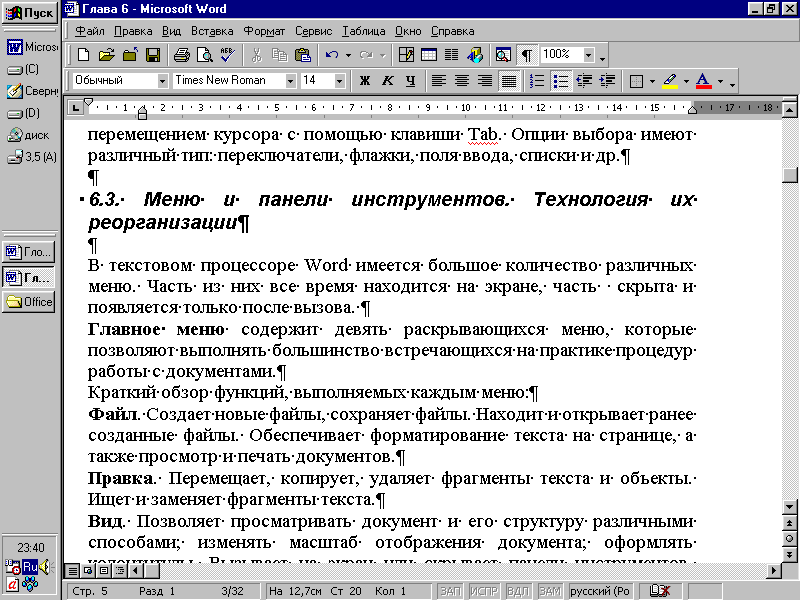The height and width of the screenshot is (600, 800).
Task: Decrease the paragraph indent
Action: point(584,81)
